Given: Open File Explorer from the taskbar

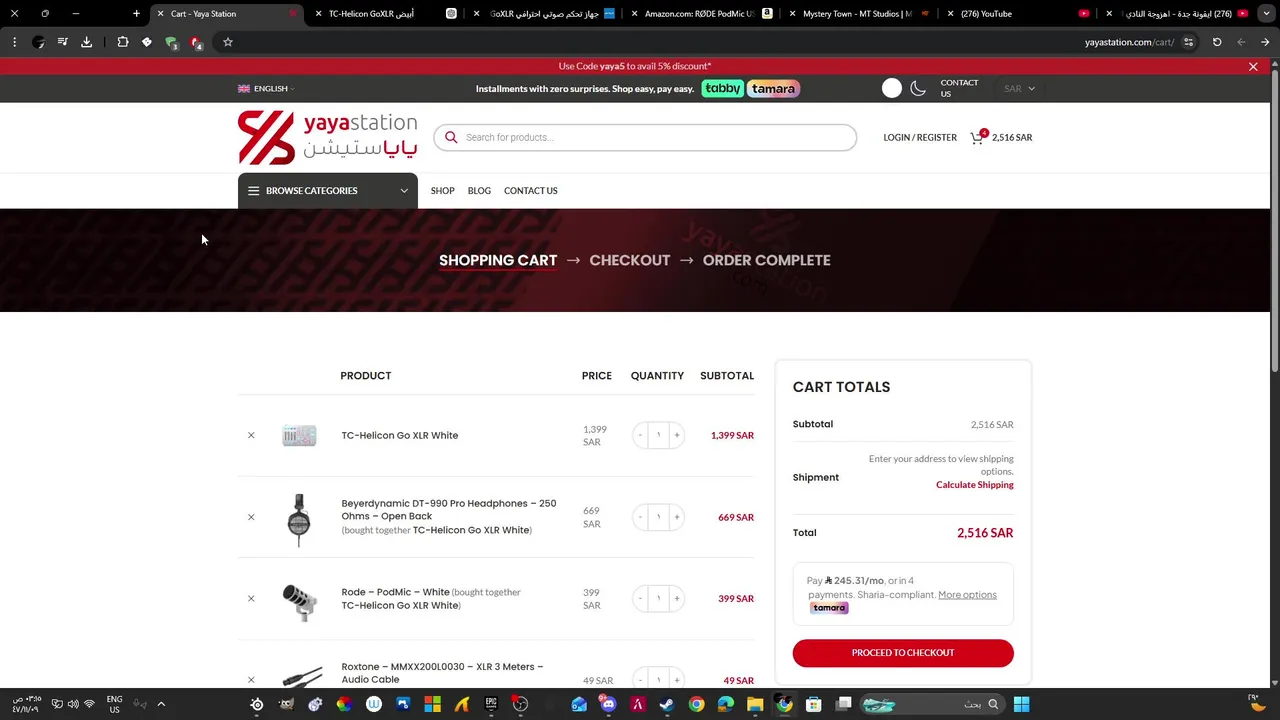Looking at the screenshot, I should click(755, 704).
